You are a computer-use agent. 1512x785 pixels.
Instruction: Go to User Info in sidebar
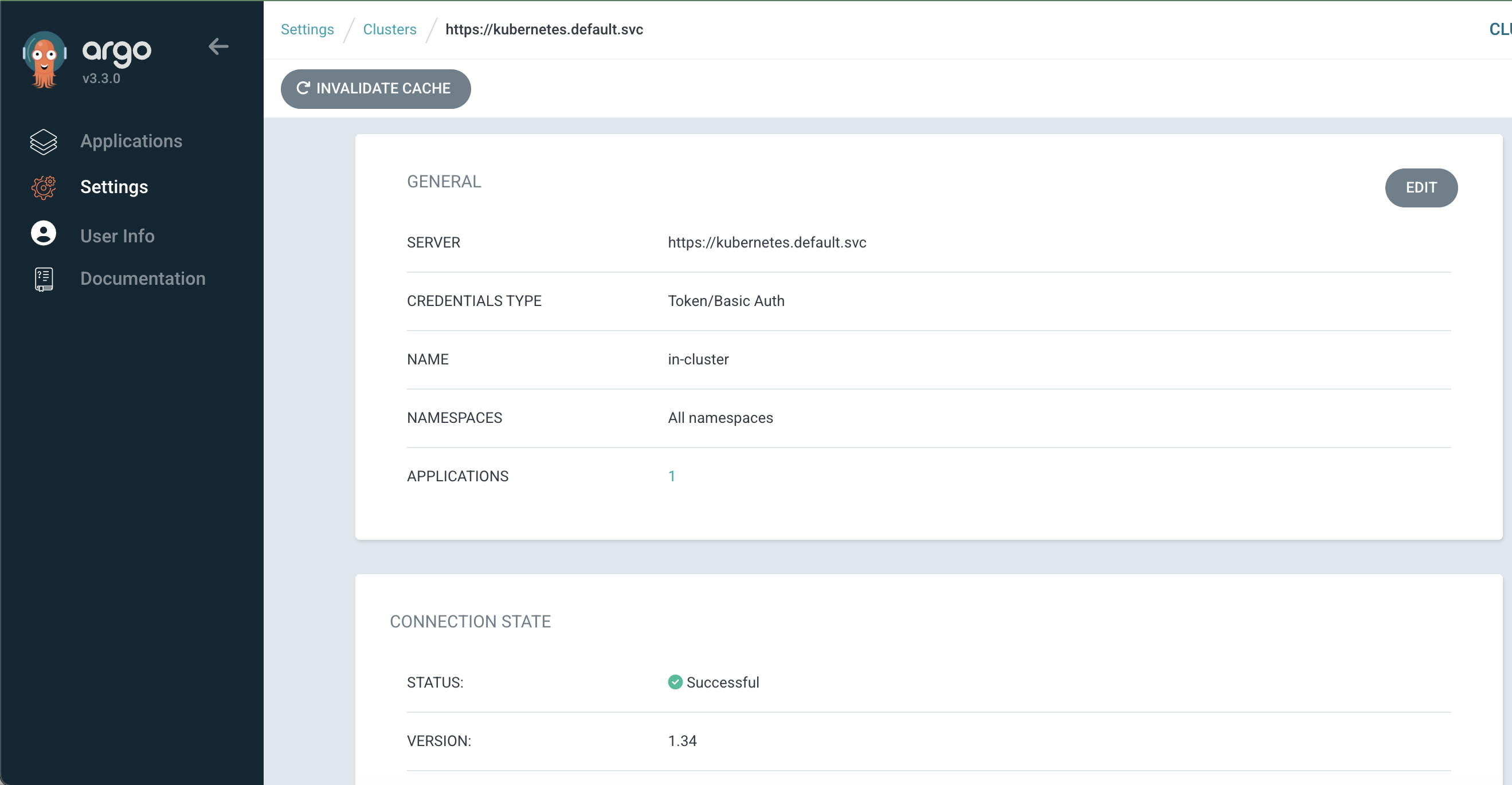click(117, 236)
